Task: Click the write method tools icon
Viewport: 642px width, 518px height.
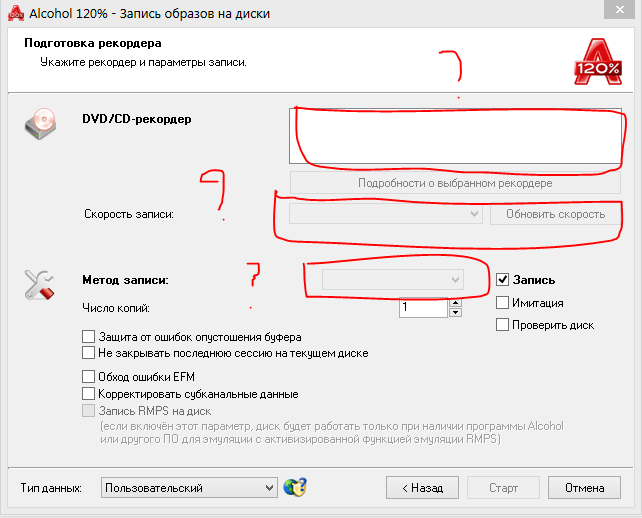Action: (39, 285)
